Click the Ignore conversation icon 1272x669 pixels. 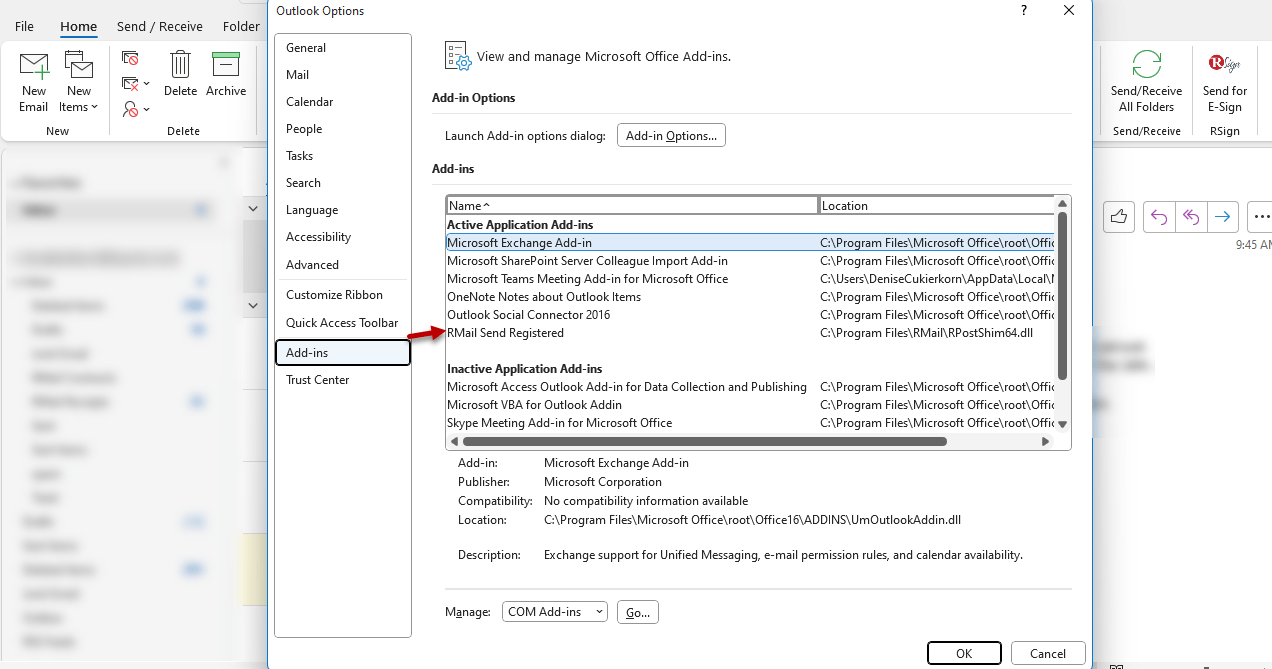(x=128, y=58)
